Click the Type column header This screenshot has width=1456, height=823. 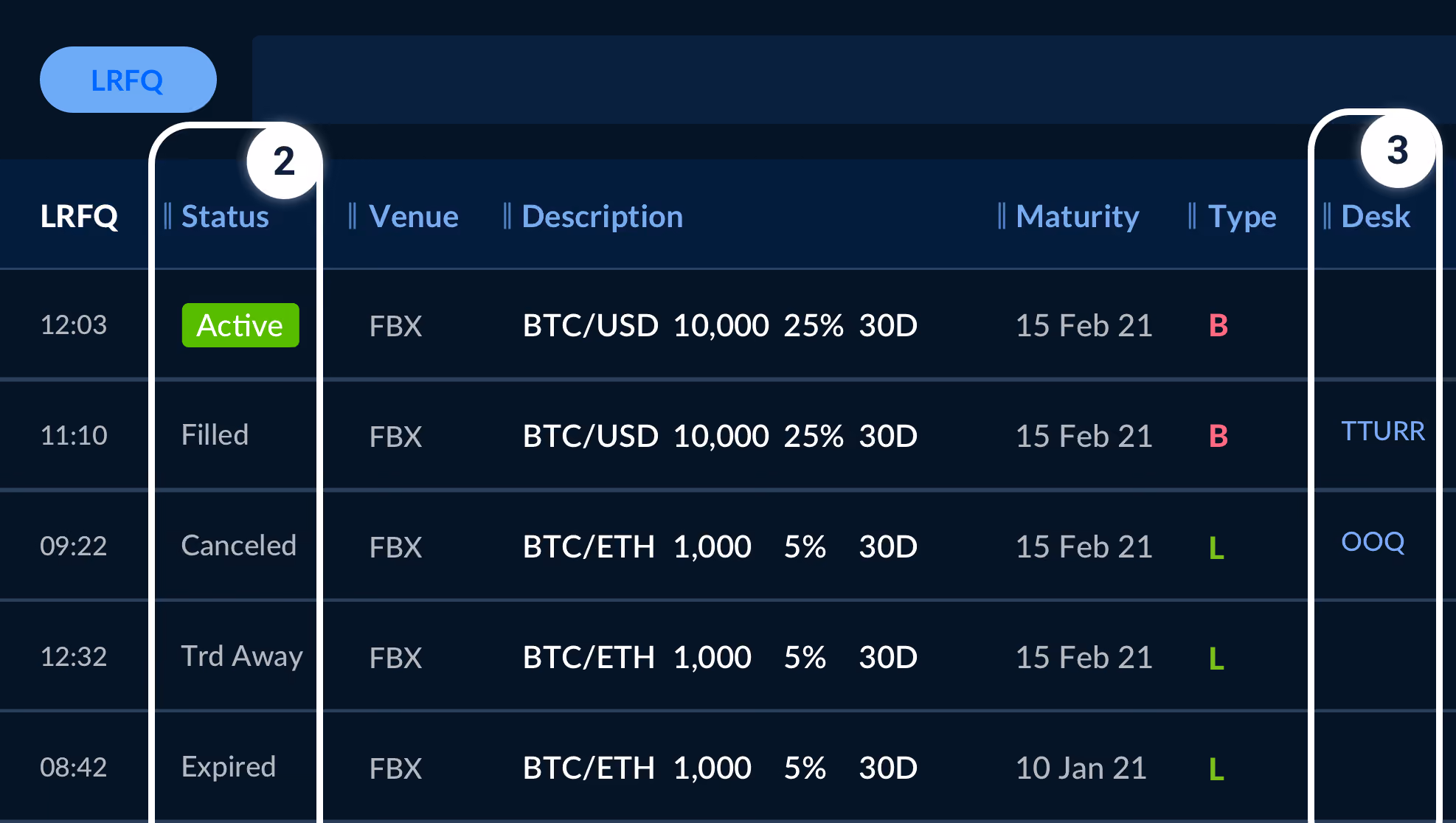(1242, 216)
